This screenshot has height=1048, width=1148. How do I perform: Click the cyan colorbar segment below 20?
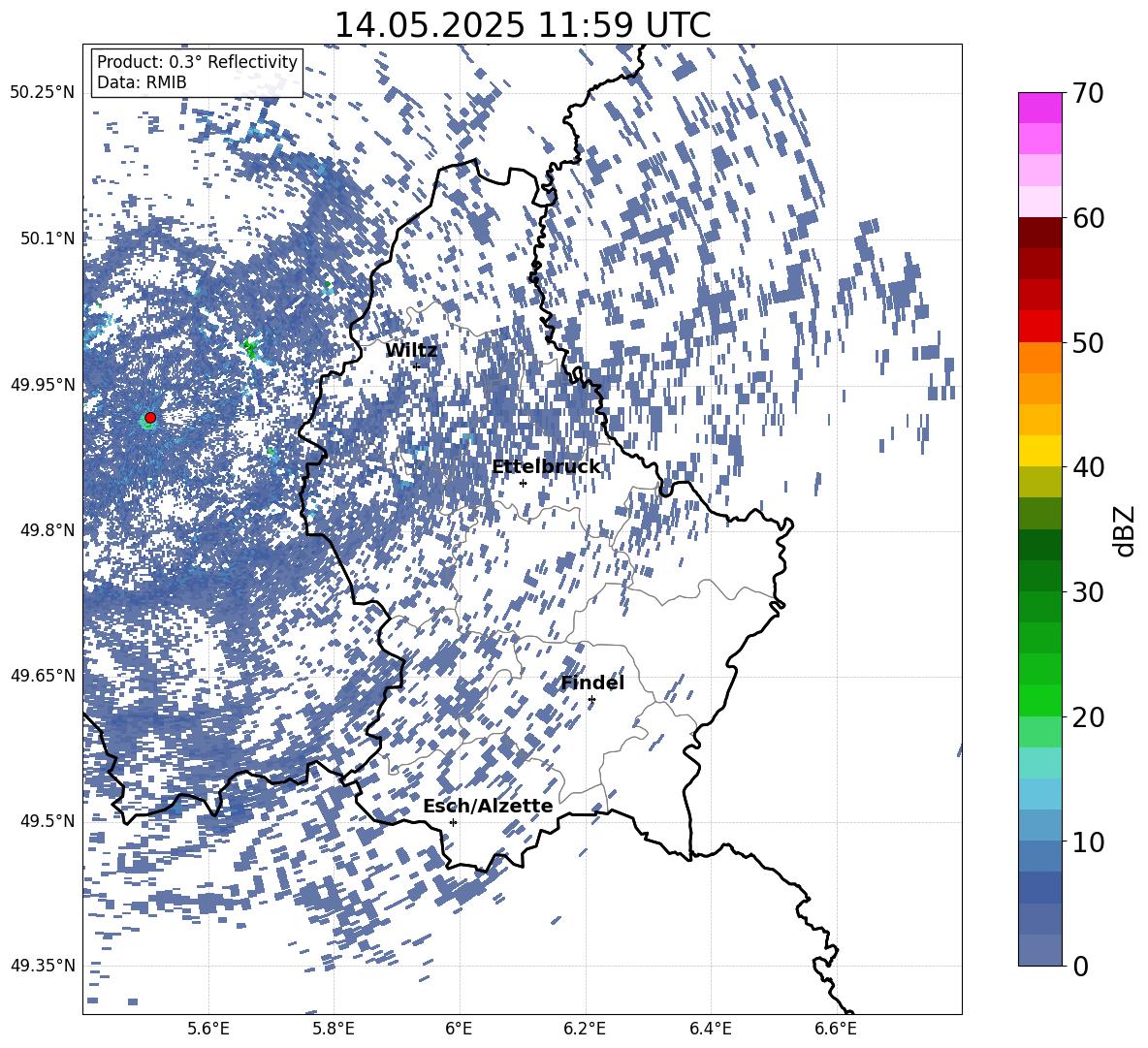pos(1039,763)
